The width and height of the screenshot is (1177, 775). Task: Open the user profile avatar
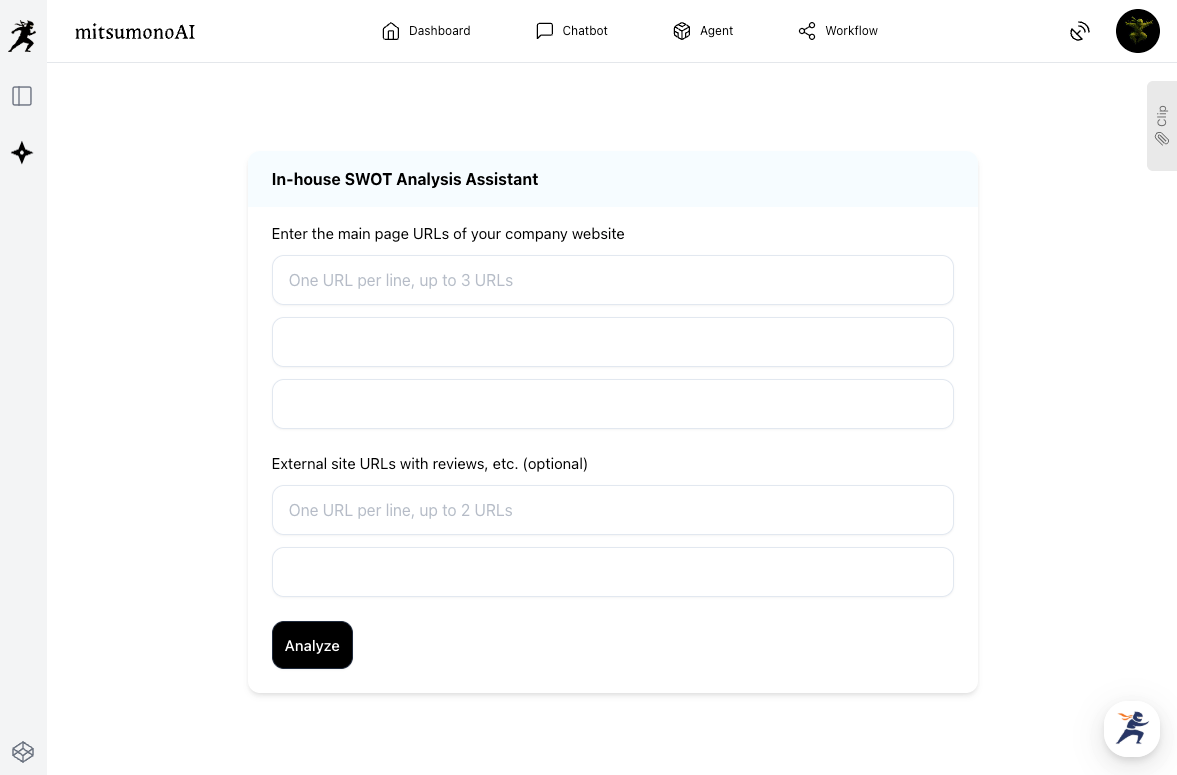click(1137, 31)
